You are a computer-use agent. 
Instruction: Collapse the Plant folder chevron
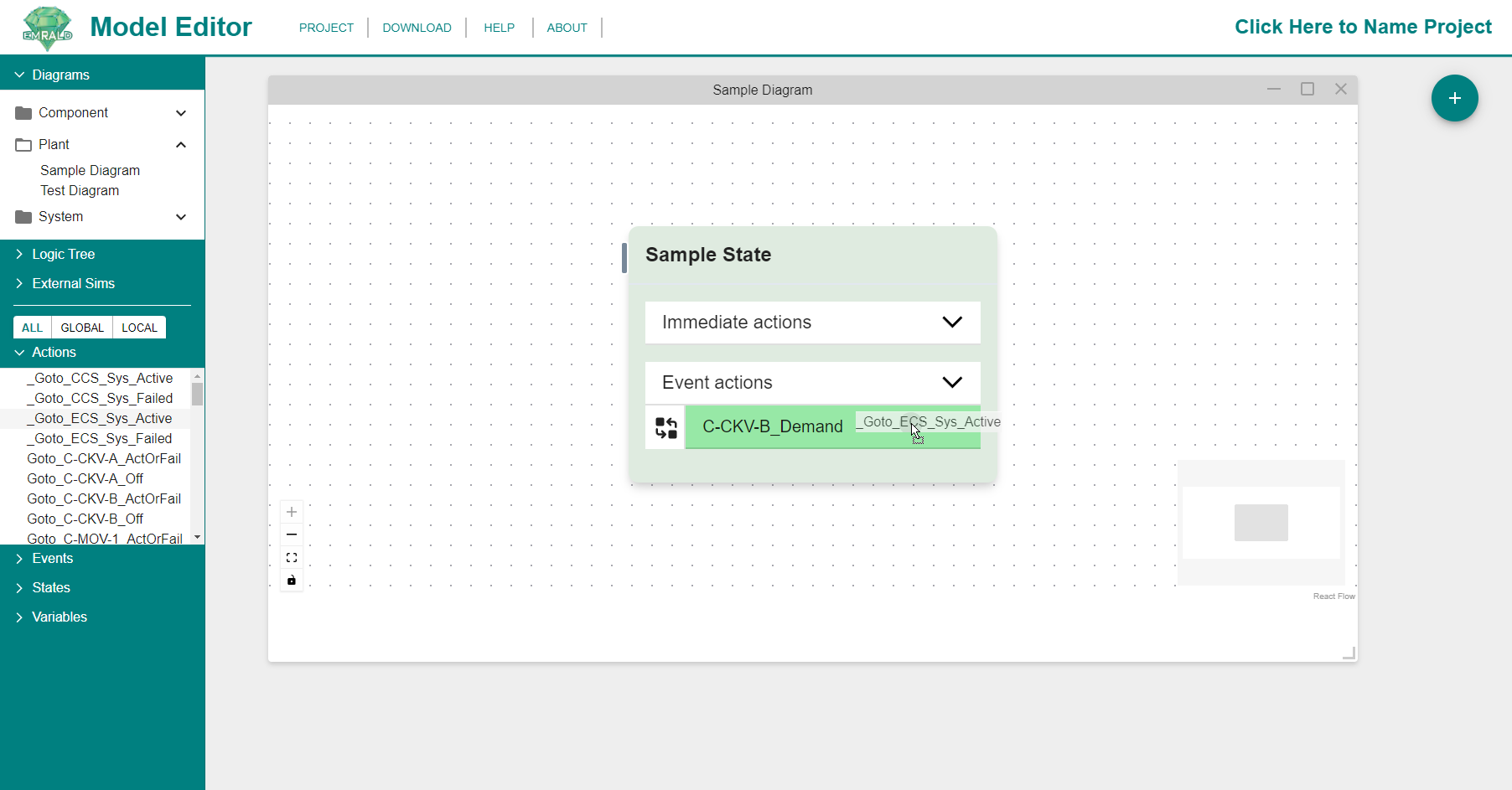(x=181, y=145)
